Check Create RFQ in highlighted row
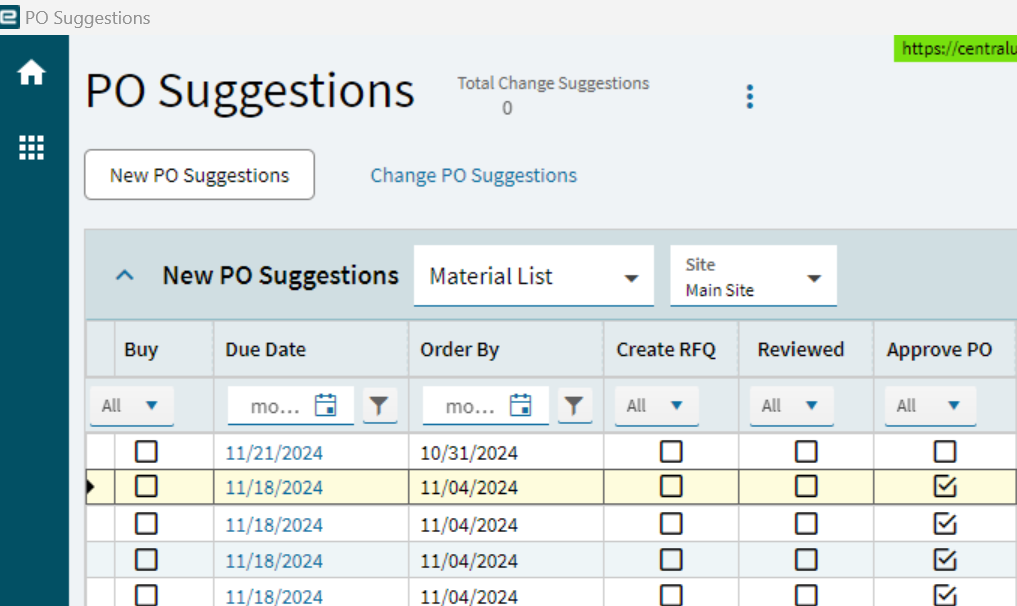This screenshot has width=1017, height=606. point(671,486)
